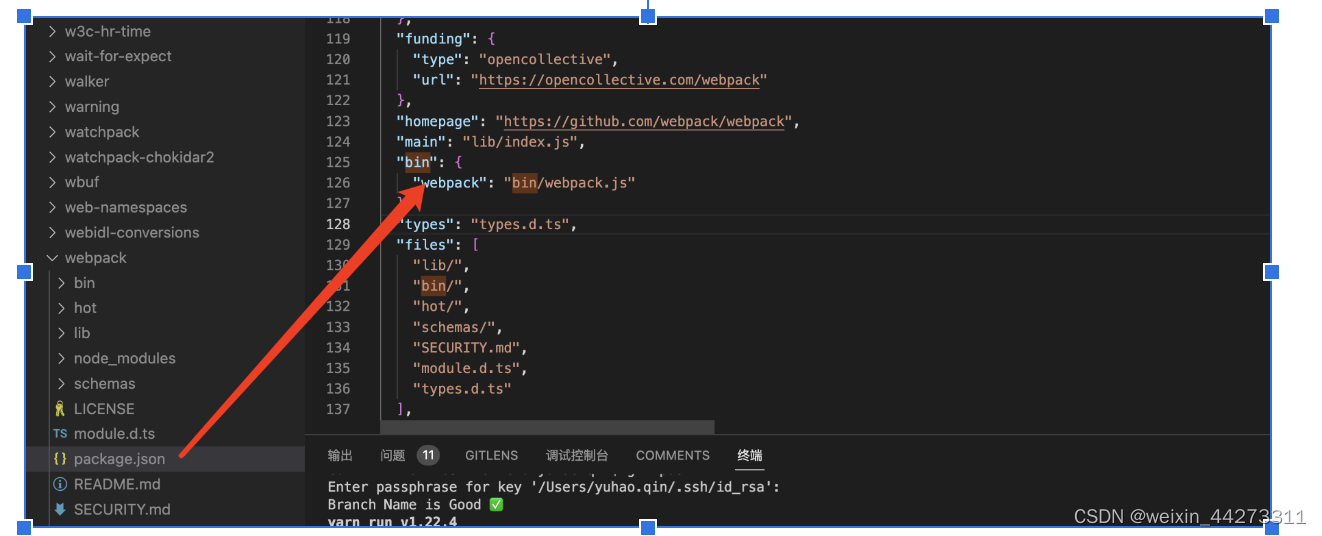Click "hot/" entry in files array
The image size is (1322, 536).
(436, 306)
